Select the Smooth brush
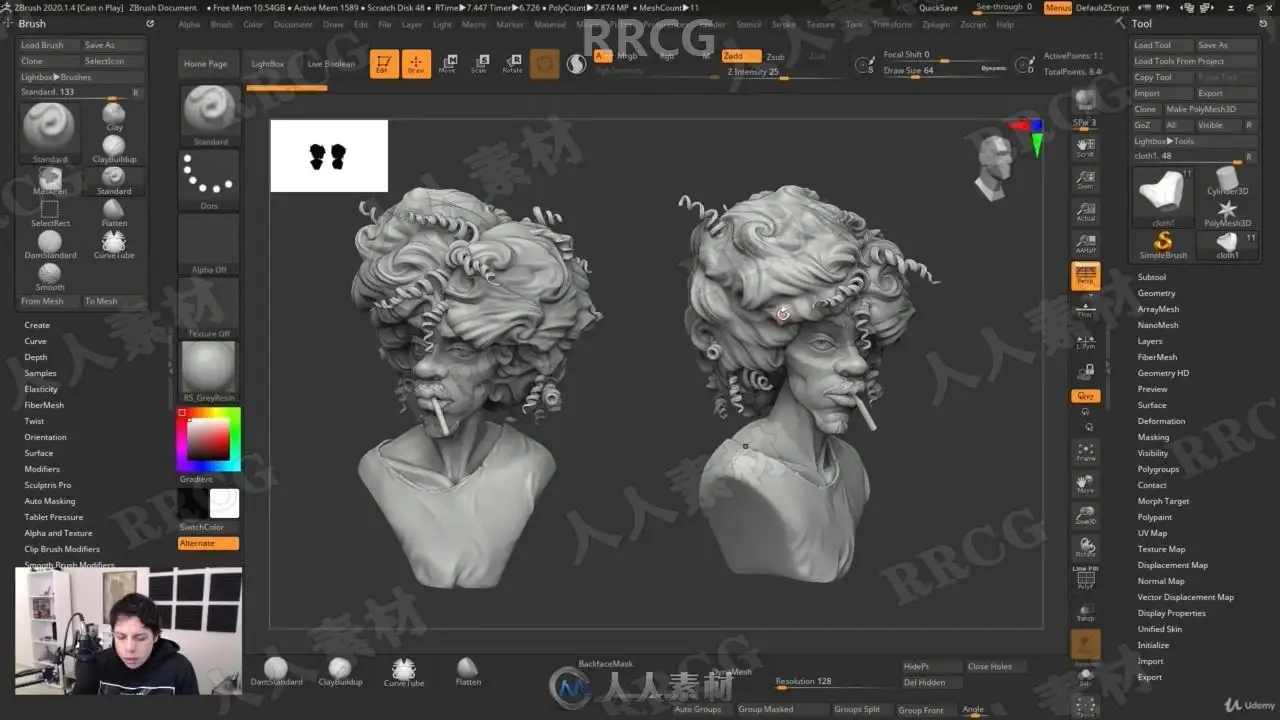 [50, 275]
